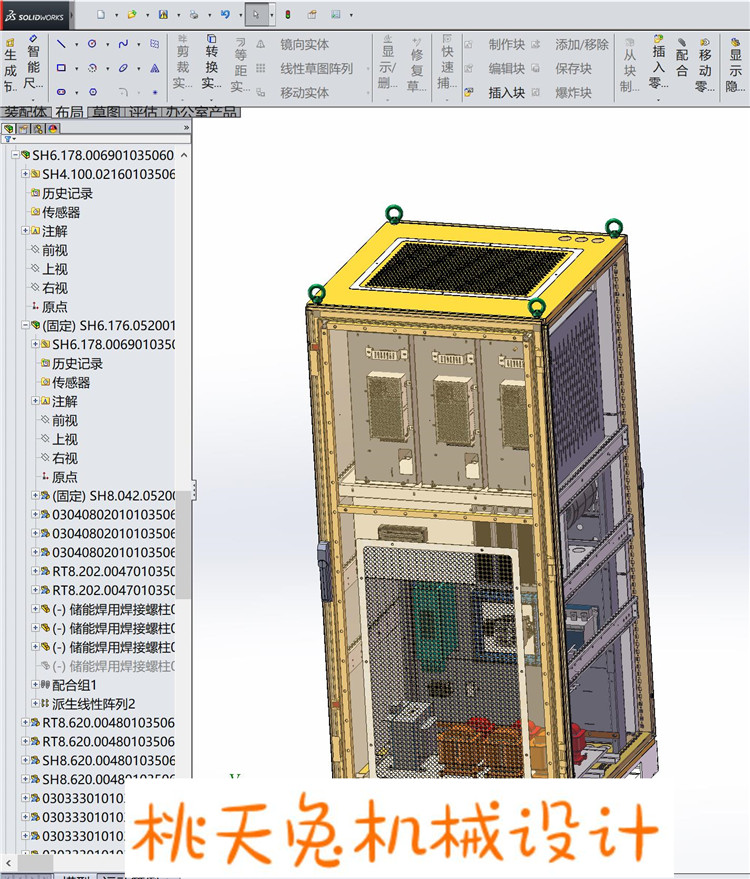Open the Rectangle tool dropdown arrow
This screenshot has height=879, width=750.
point(77,68)
